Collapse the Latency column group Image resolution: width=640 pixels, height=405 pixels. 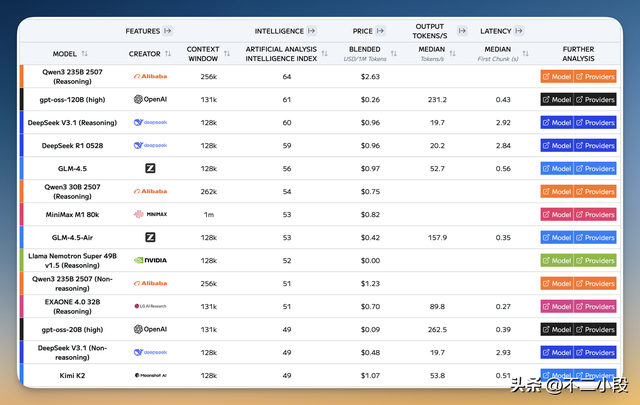519,31
